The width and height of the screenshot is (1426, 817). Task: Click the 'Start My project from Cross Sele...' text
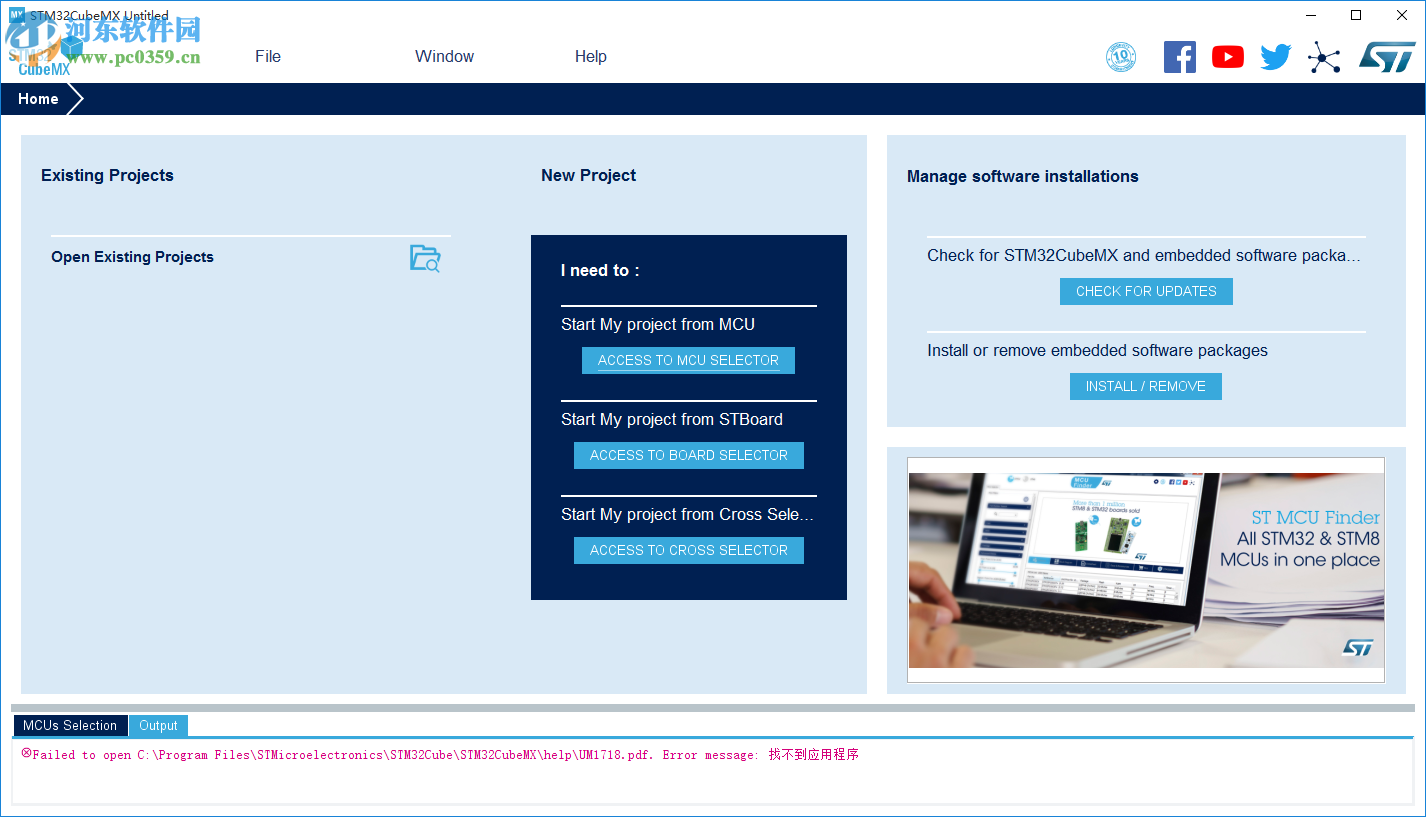tap(688, 515)
